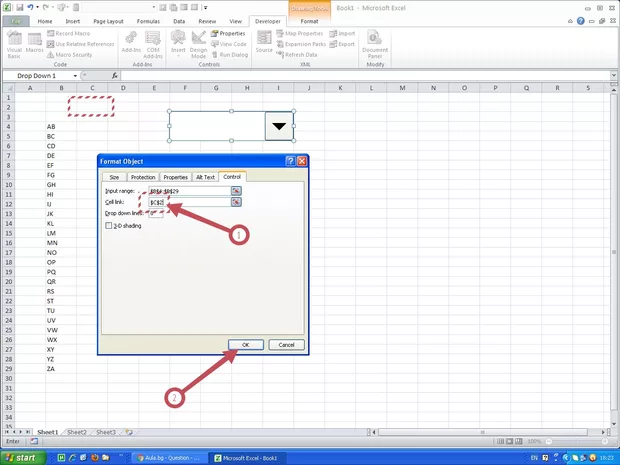Toggle Use Relative References
Image resolution: width=620 pixels, height=465 pixels.
click(81, 44)
